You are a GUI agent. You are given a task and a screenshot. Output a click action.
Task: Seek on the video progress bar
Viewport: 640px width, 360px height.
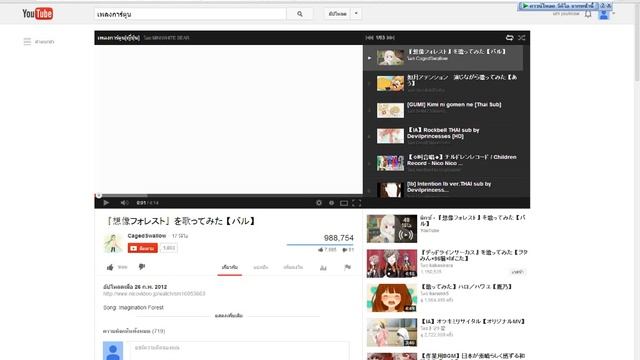coord(229,196)
